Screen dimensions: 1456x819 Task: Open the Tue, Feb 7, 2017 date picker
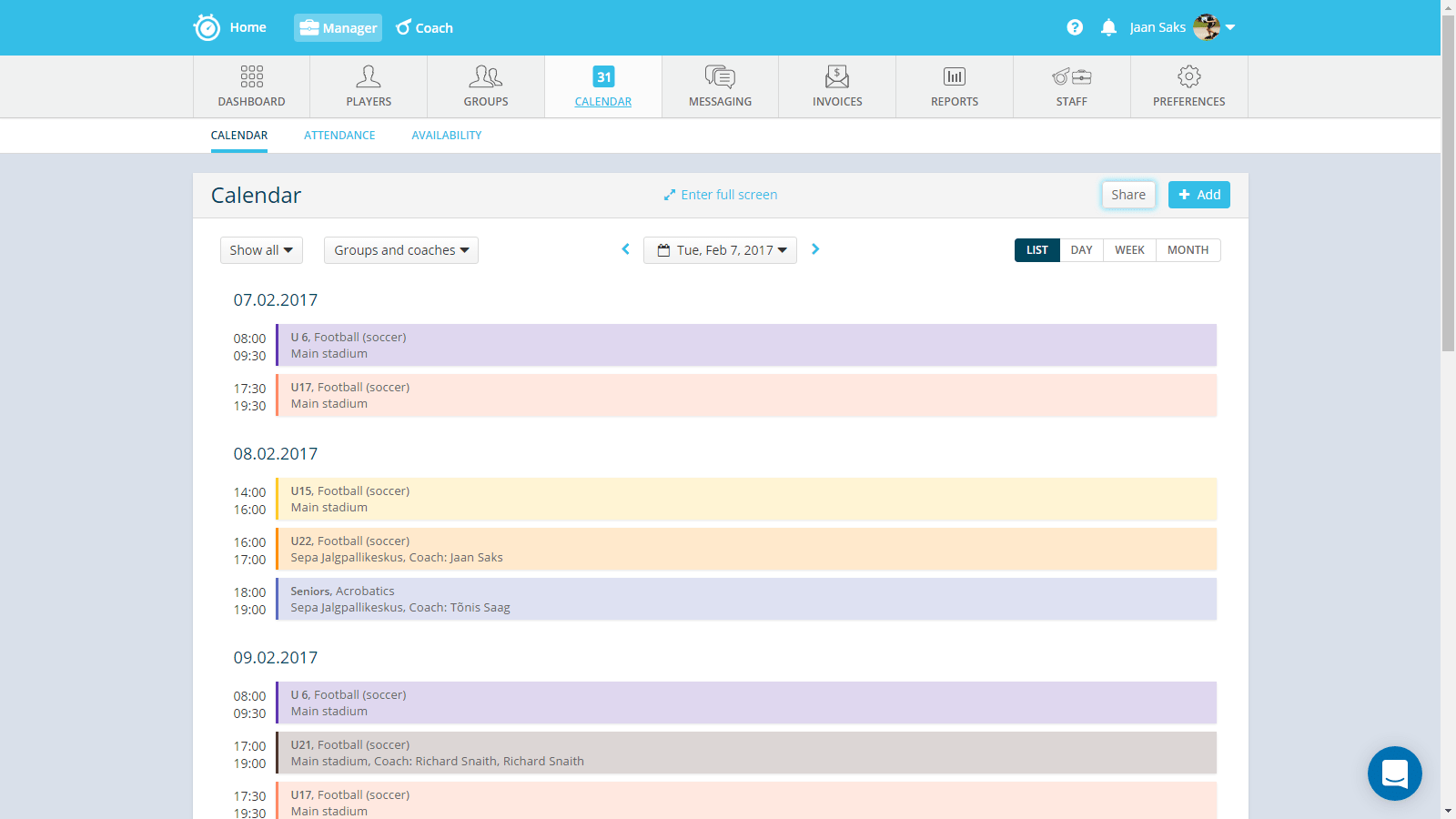pyautogui.click(x=721, y=250)
